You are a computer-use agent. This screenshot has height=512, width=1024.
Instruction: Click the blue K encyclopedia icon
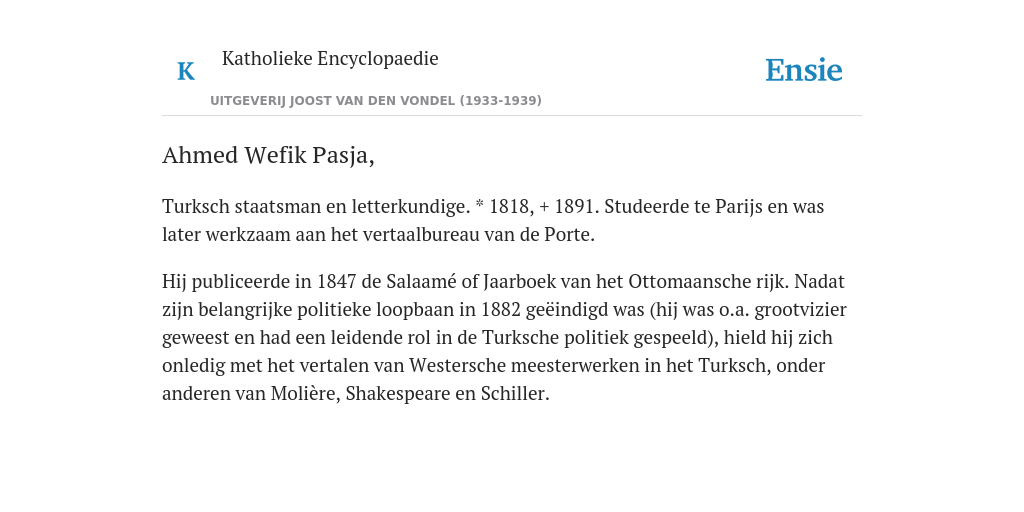click(x=186, y=71)
